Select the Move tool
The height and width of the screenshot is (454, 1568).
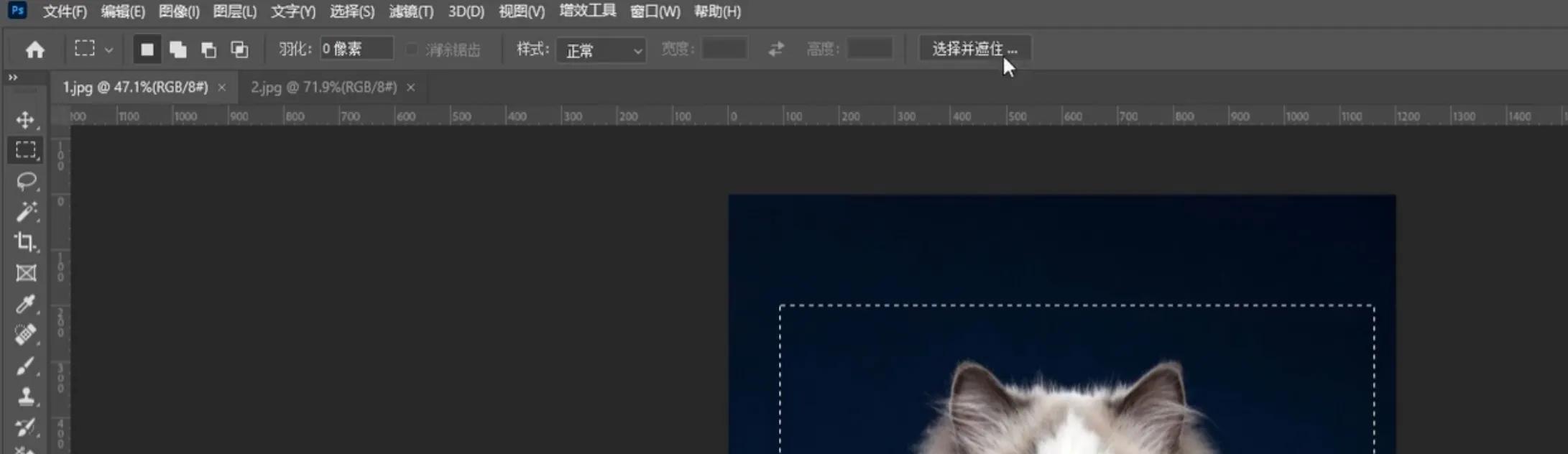26,119
